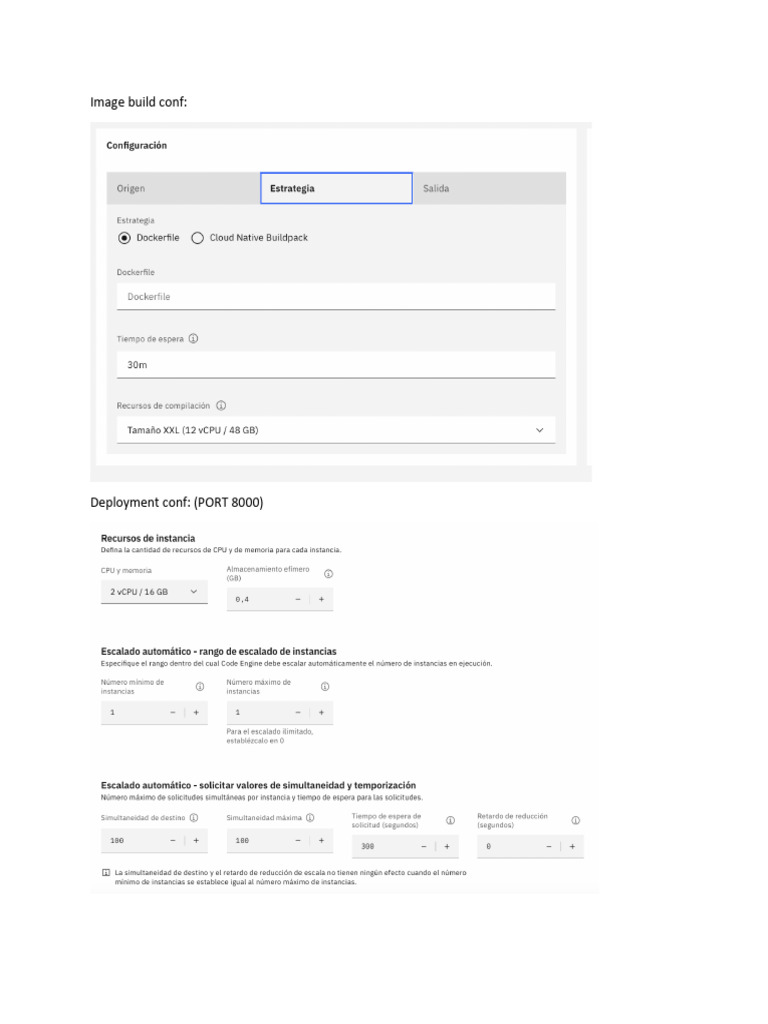This screenshot has width=768, height=1024.
Task: Click info icon next to Tiempo de espera
Action: click(x=193, y=339)
